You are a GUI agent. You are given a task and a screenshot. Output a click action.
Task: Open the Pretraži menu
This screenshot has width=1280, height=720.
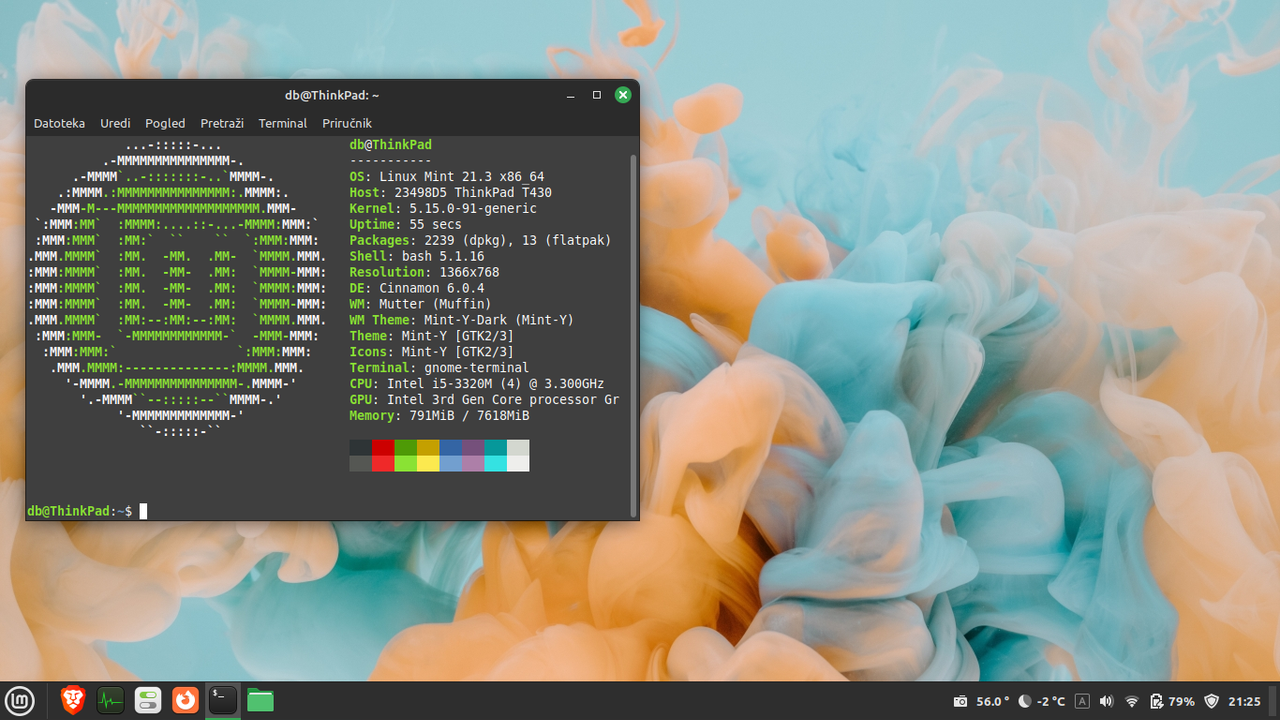tap(222, 123)
